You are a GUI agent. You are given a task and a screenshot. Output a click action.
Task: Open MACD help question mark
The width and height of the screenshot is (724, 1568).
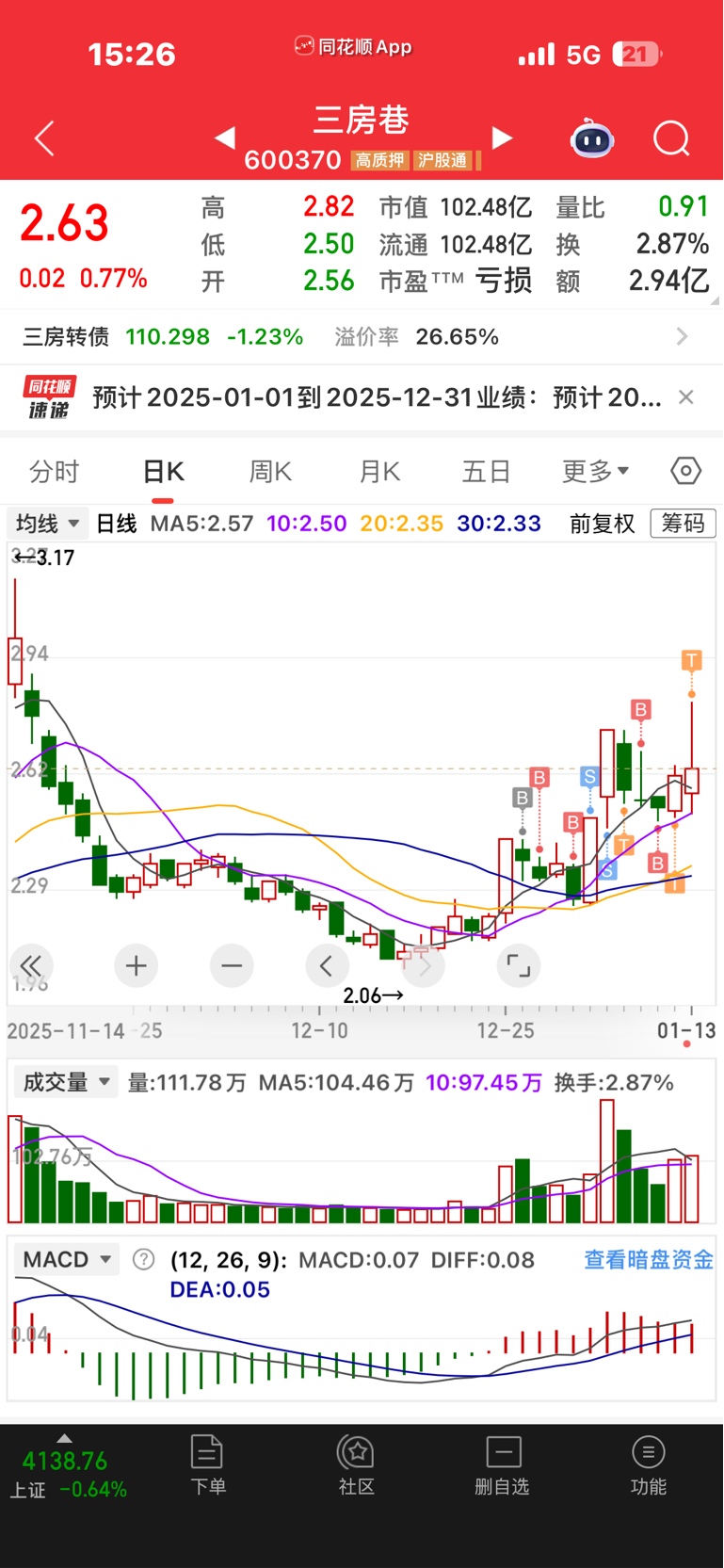point(143,1259)
